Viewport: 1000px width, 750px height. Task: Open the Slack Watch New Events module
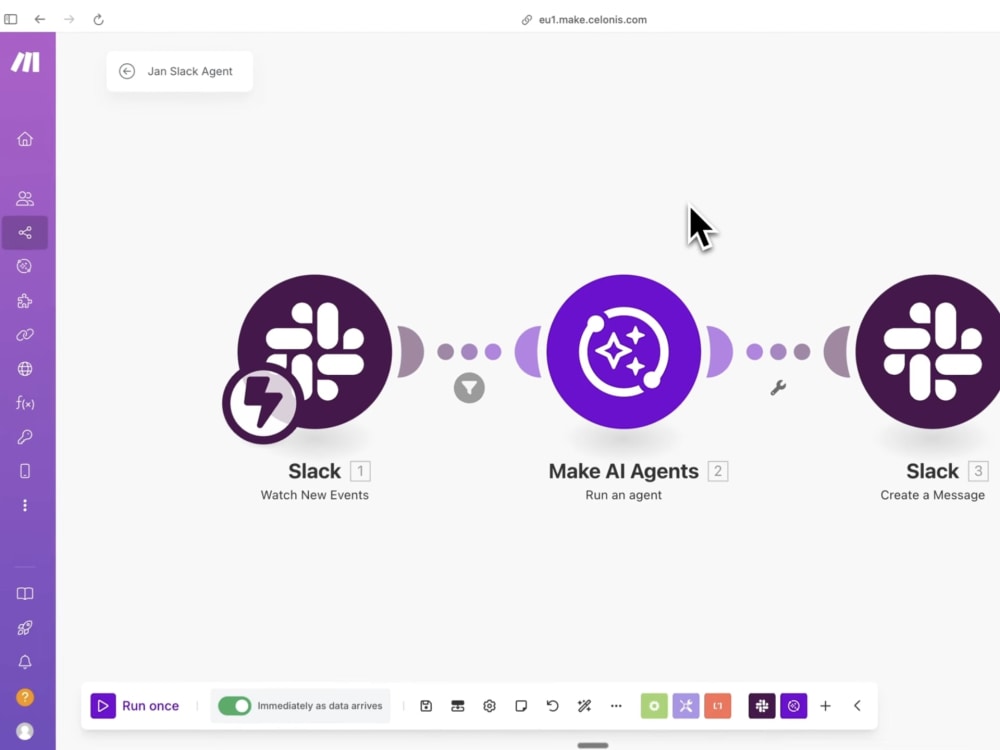click(x=315, y=351)
